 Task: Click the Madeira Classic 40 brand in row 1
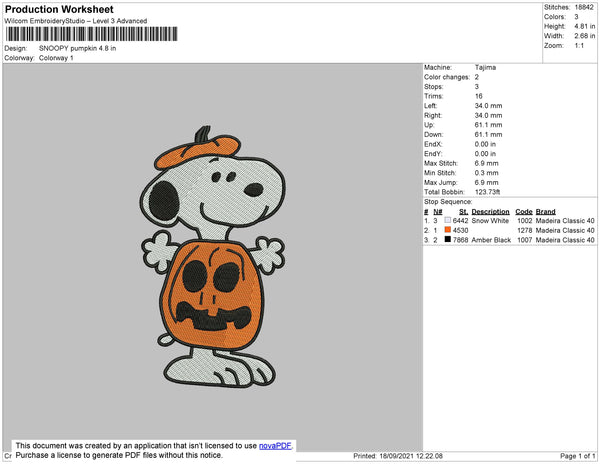tap(565, 221)
